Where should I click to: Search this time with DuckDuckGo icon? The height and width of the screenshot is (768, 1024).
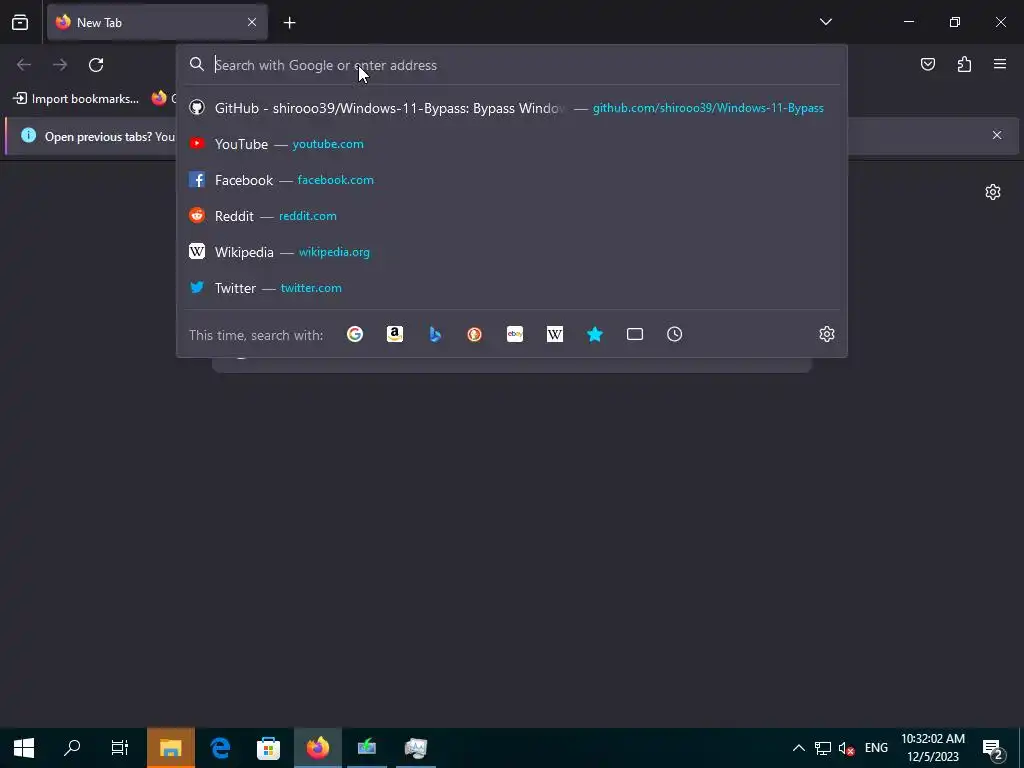475,334
